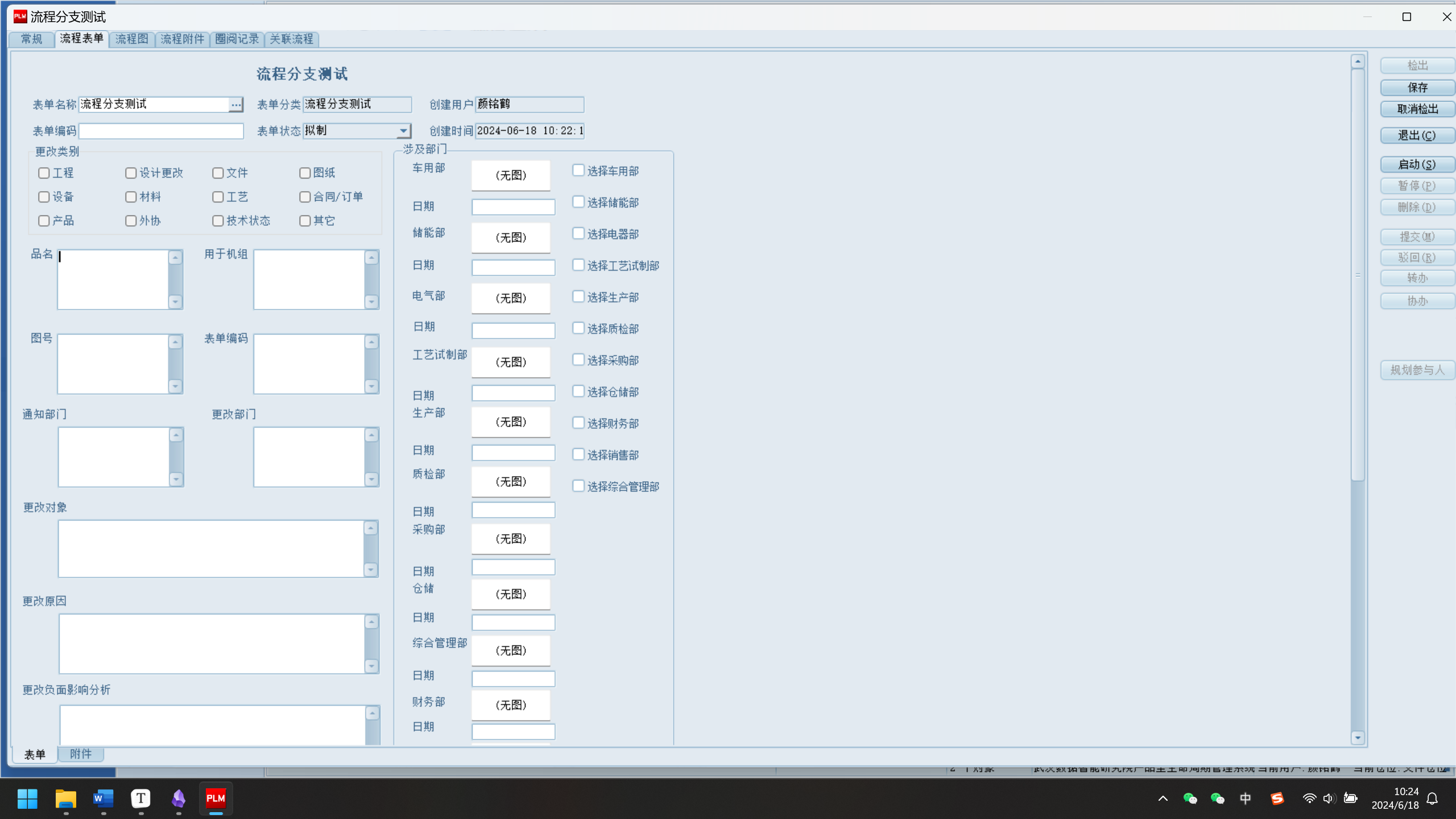Image resolution: width=1456 pixels, height=819 pixels.
Task: Click 启动(S) button
Action: (x=1417, y=165)
